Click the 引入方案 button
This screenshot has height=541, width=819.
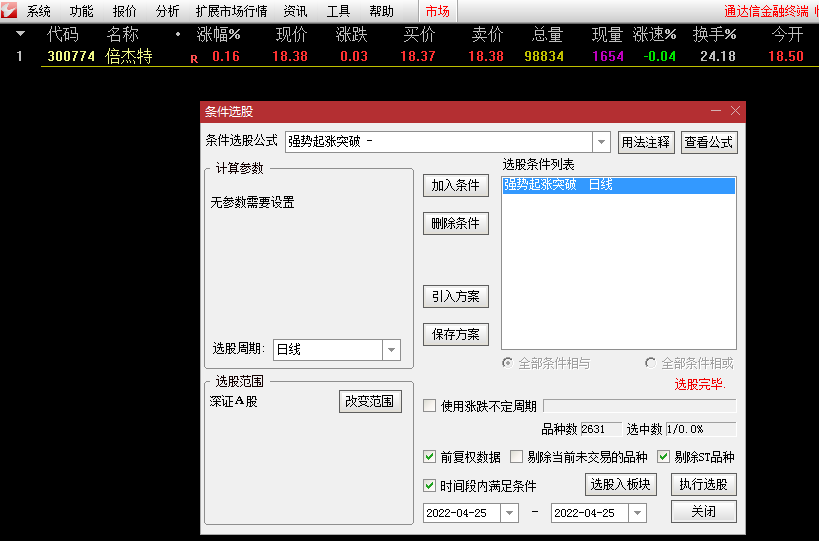[x=455, y=297]
